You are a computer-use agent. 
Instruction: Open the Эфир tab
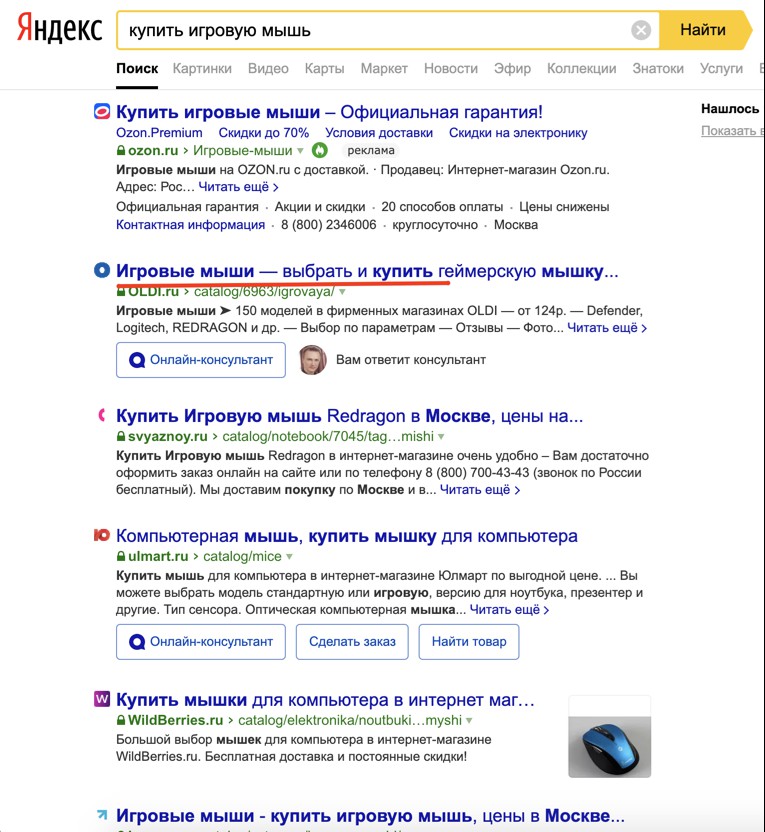point(512,68)
